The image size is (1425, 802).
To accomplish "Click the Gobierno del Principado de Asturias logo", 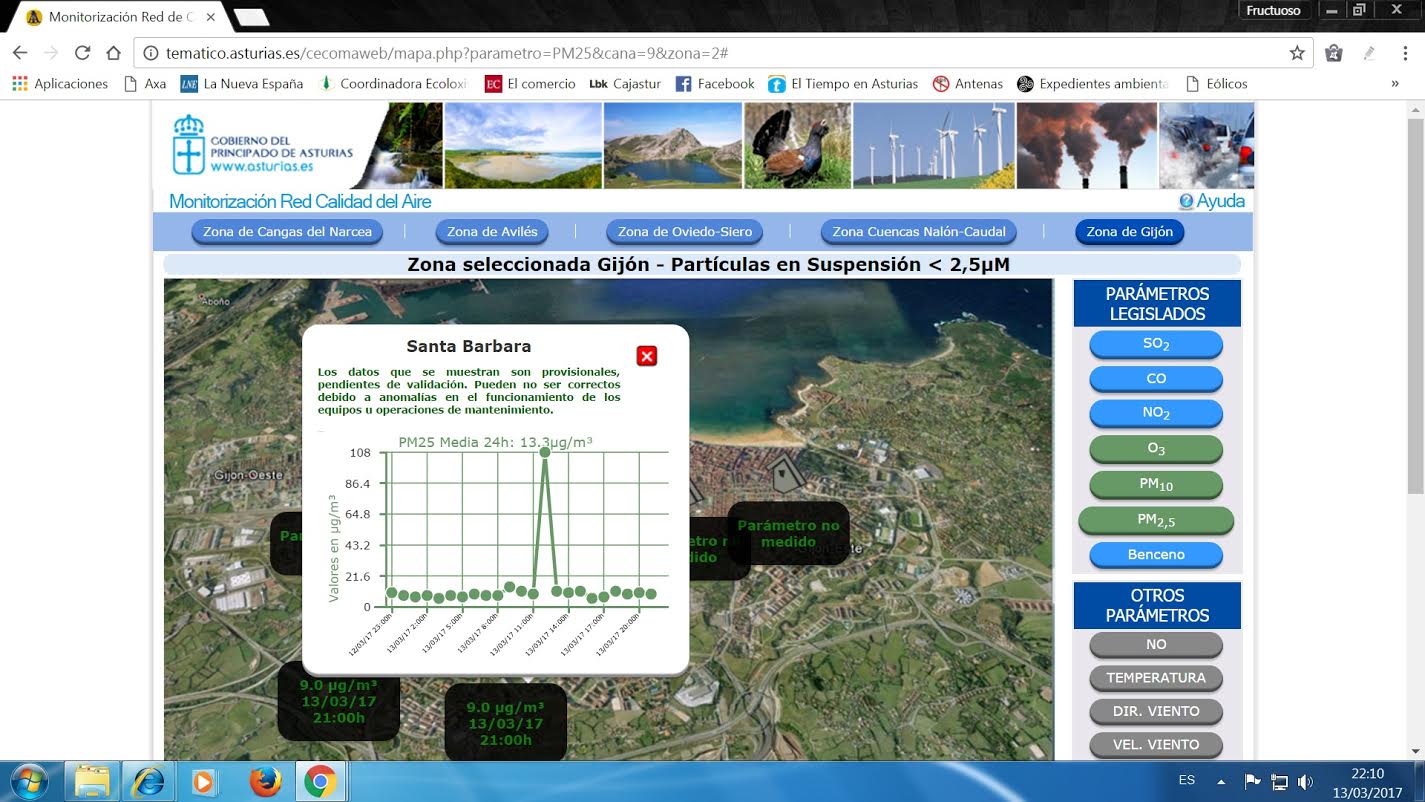I will click(x=262, y=146).
